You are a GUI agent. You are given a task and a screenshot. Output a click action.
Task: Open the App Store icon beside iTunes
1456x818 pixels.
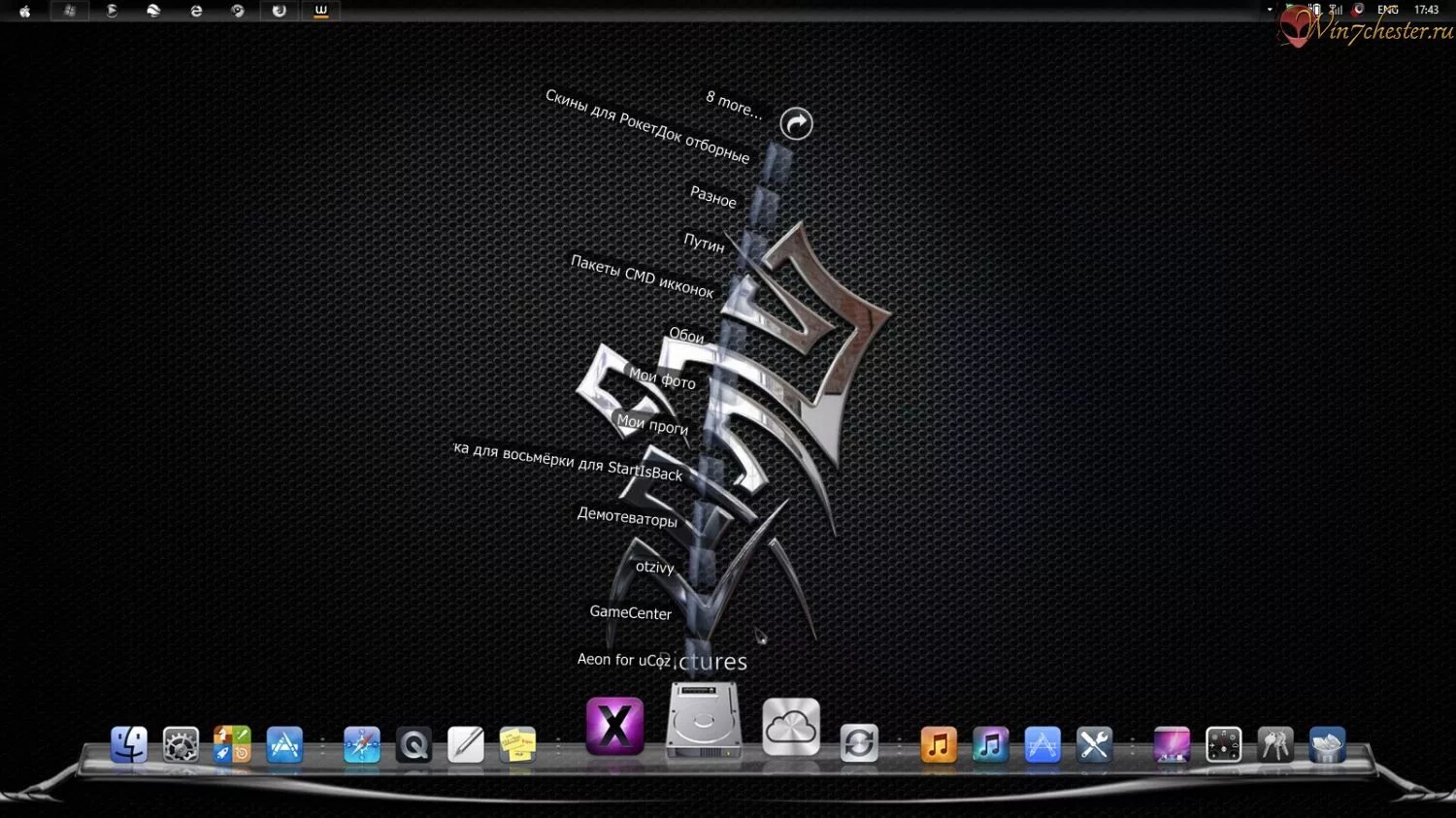1042,745
